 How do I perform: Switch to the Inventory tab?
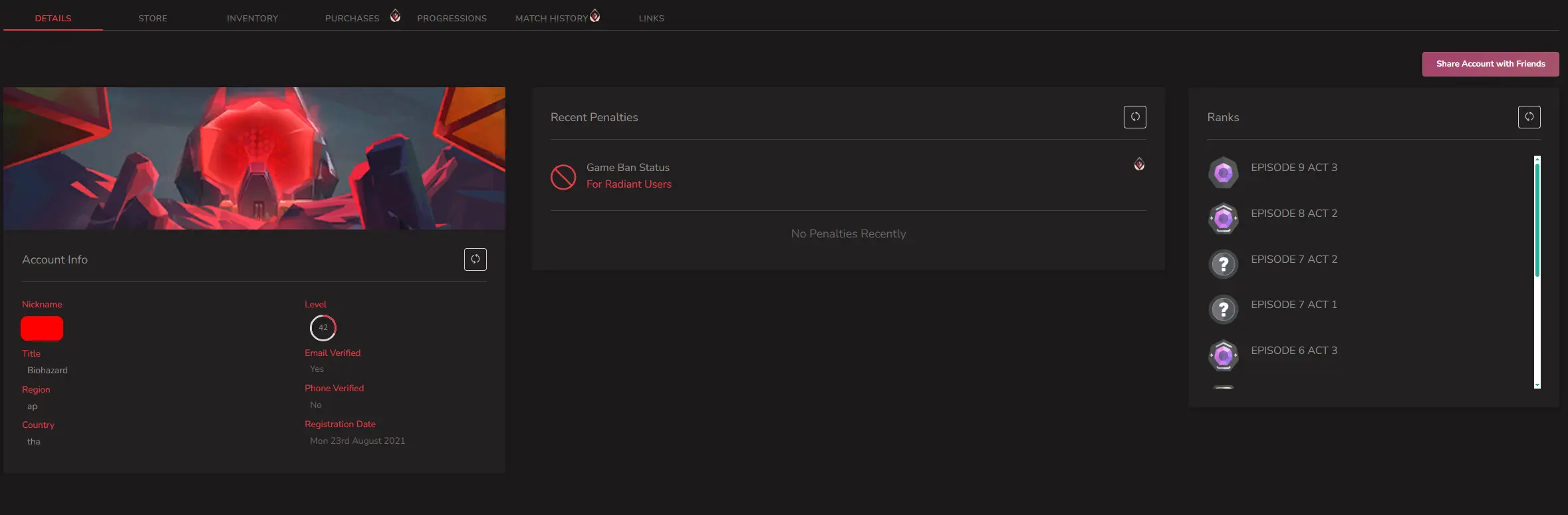252,19
